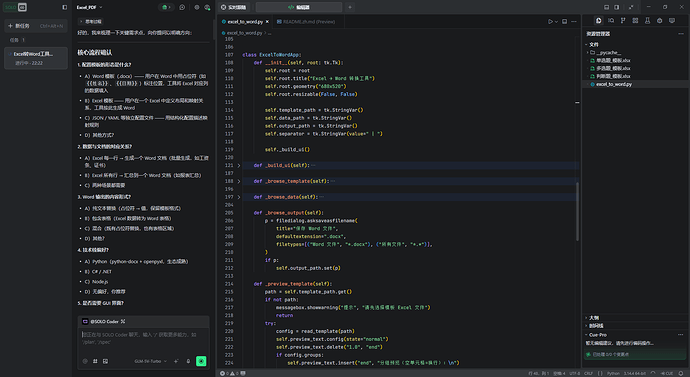Screen dimensions: 690x377
Task: Attach an image via picture icon
Action: (105, 361)
